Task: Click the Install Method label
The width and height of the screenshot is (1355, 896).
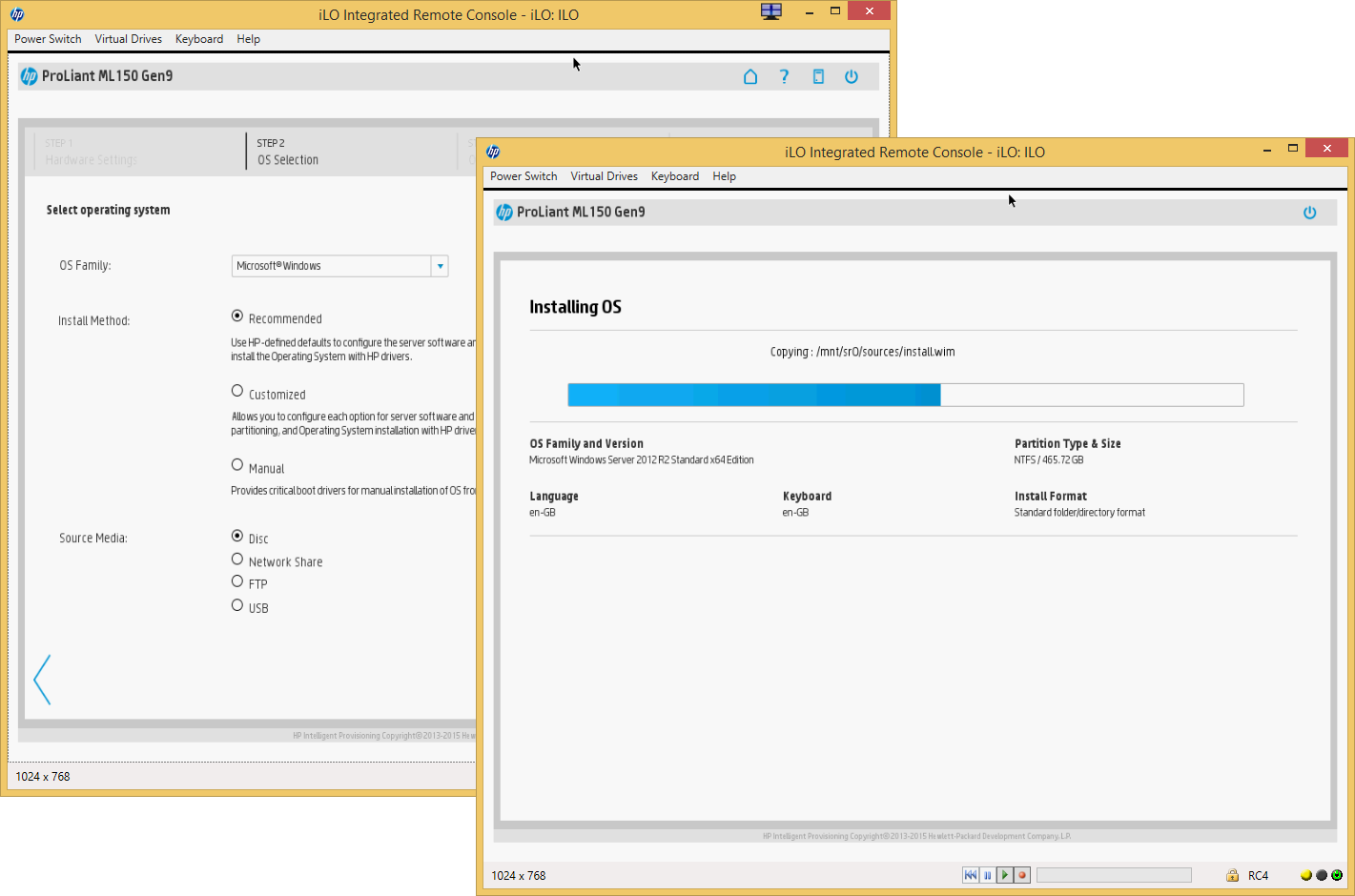Action: [93, 321]
